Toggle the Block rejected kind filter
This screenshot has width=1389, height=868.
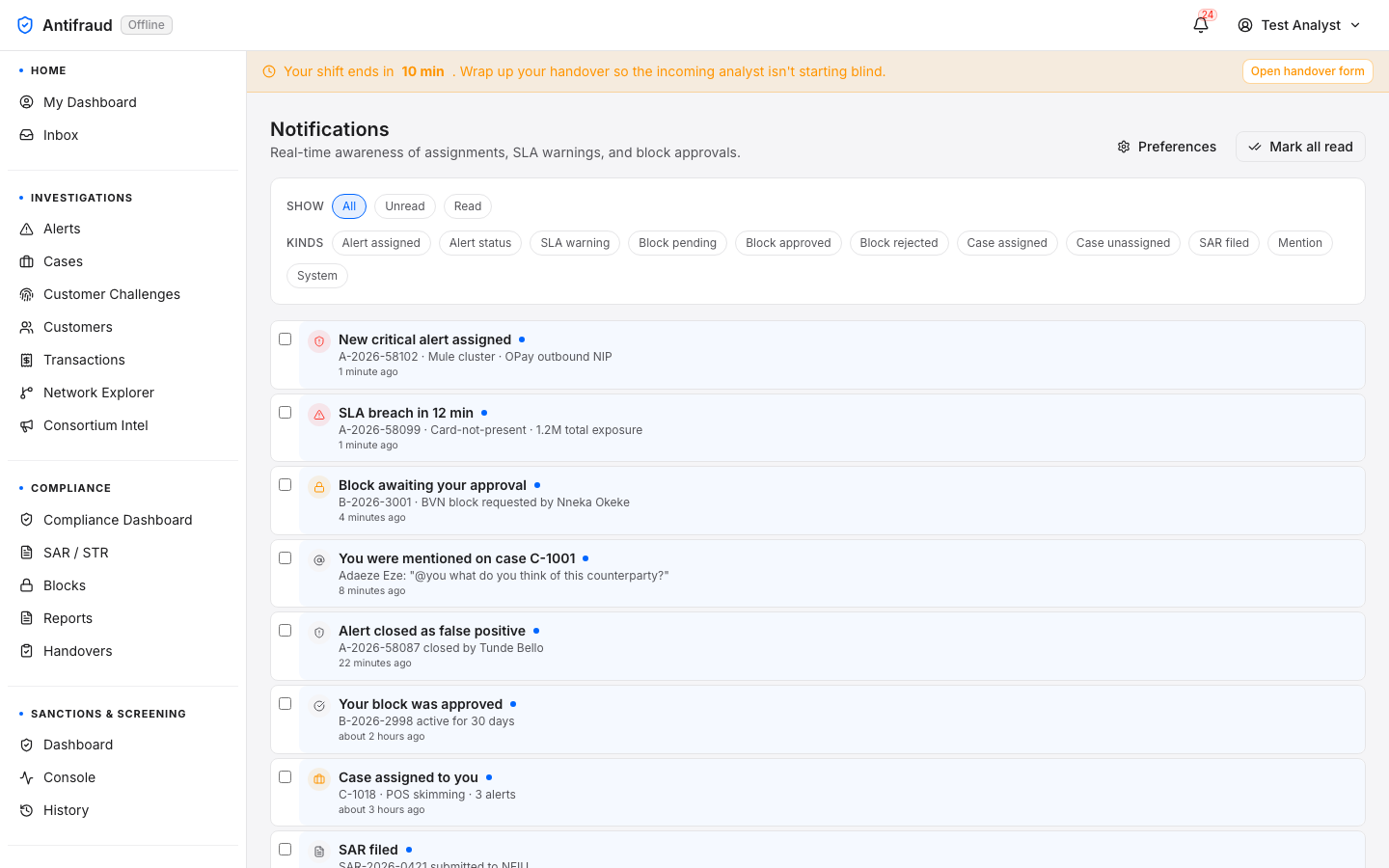pyautogui.click(x=899, y=243)
